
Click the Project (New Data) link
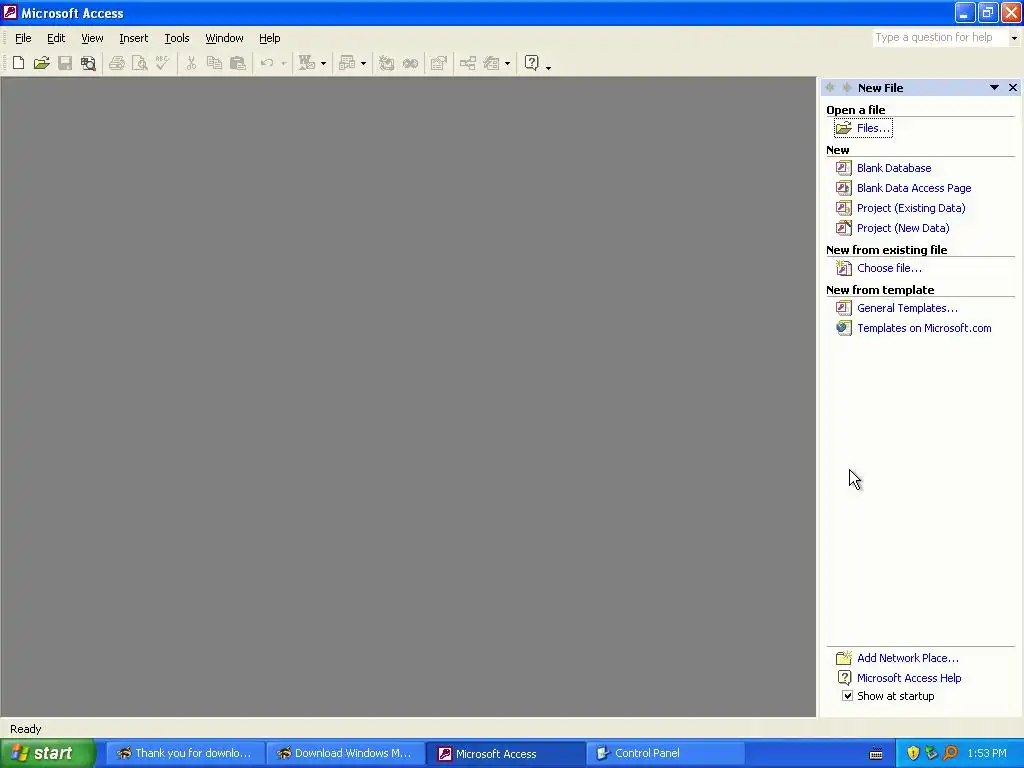[903, 228]
